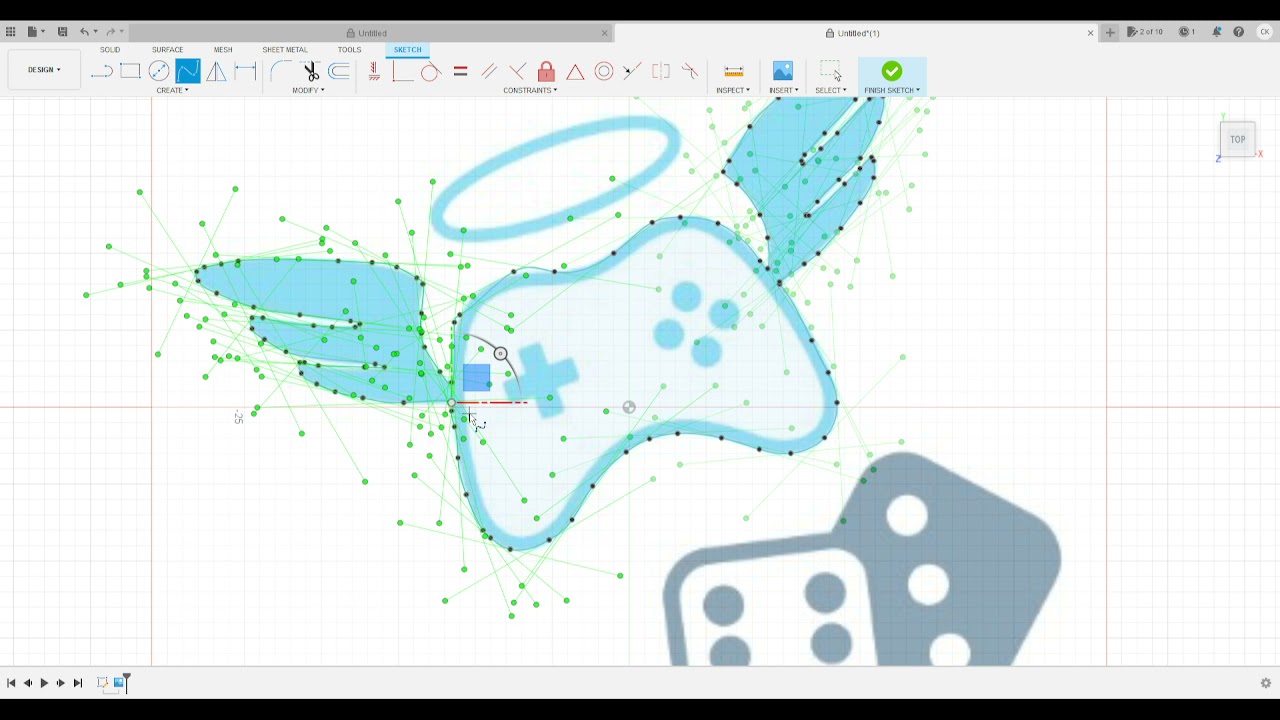This screenshot has width=1280, height=720.
Task: Switch to the Mesh tab
Action: click(222, 49)
